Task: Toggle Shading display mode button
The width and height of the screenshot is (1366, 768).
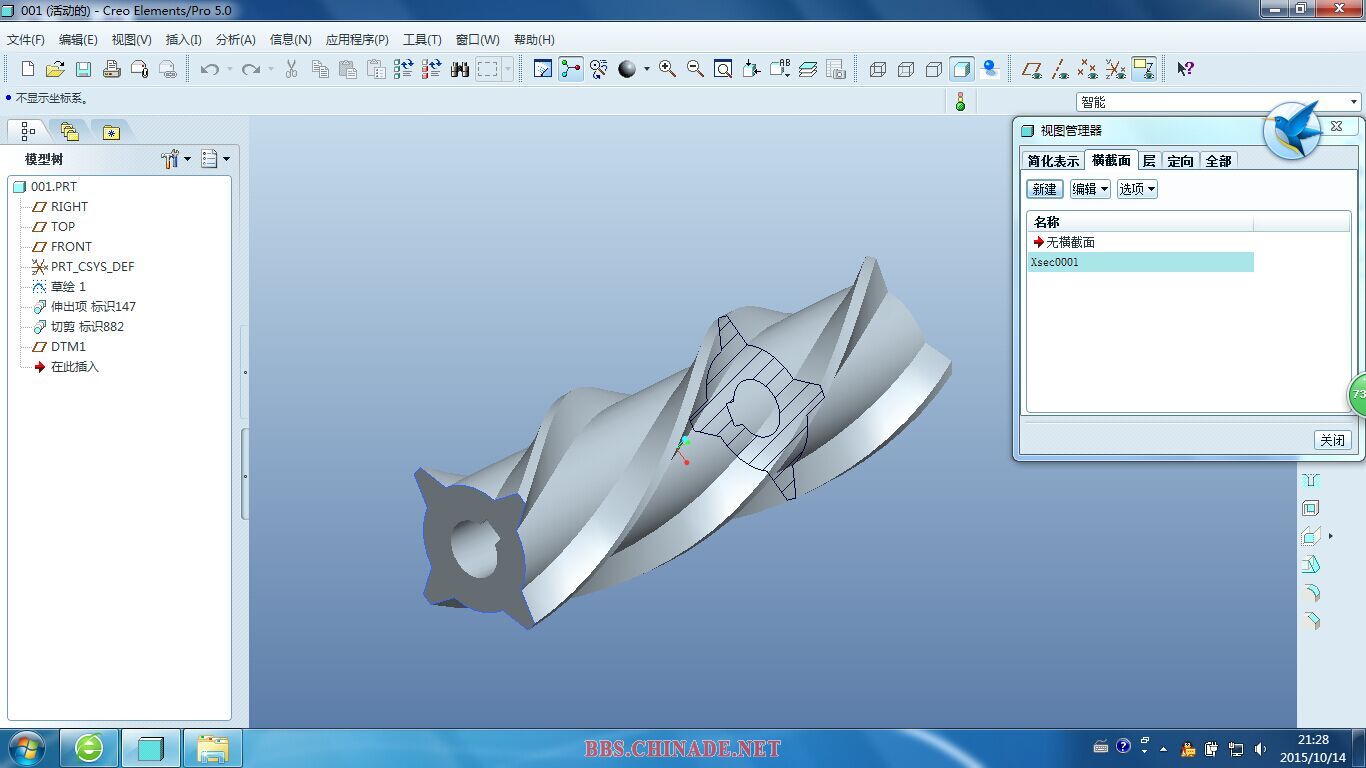Action: pyautogui.click(x=961, y=69)
